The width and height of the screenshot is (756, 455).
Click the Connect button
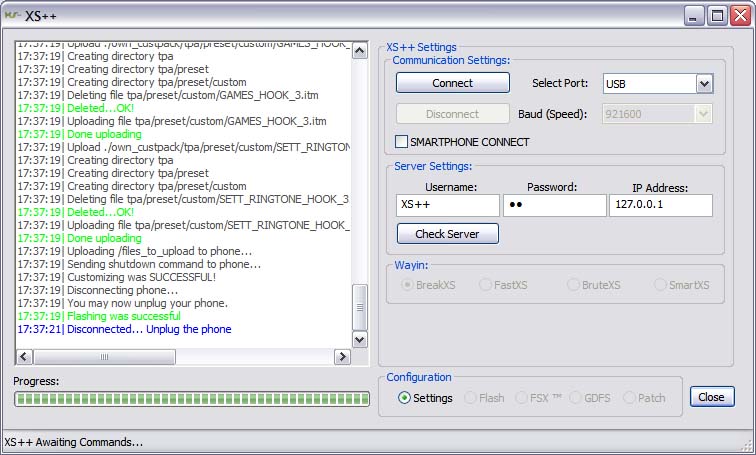pos(452,83)
